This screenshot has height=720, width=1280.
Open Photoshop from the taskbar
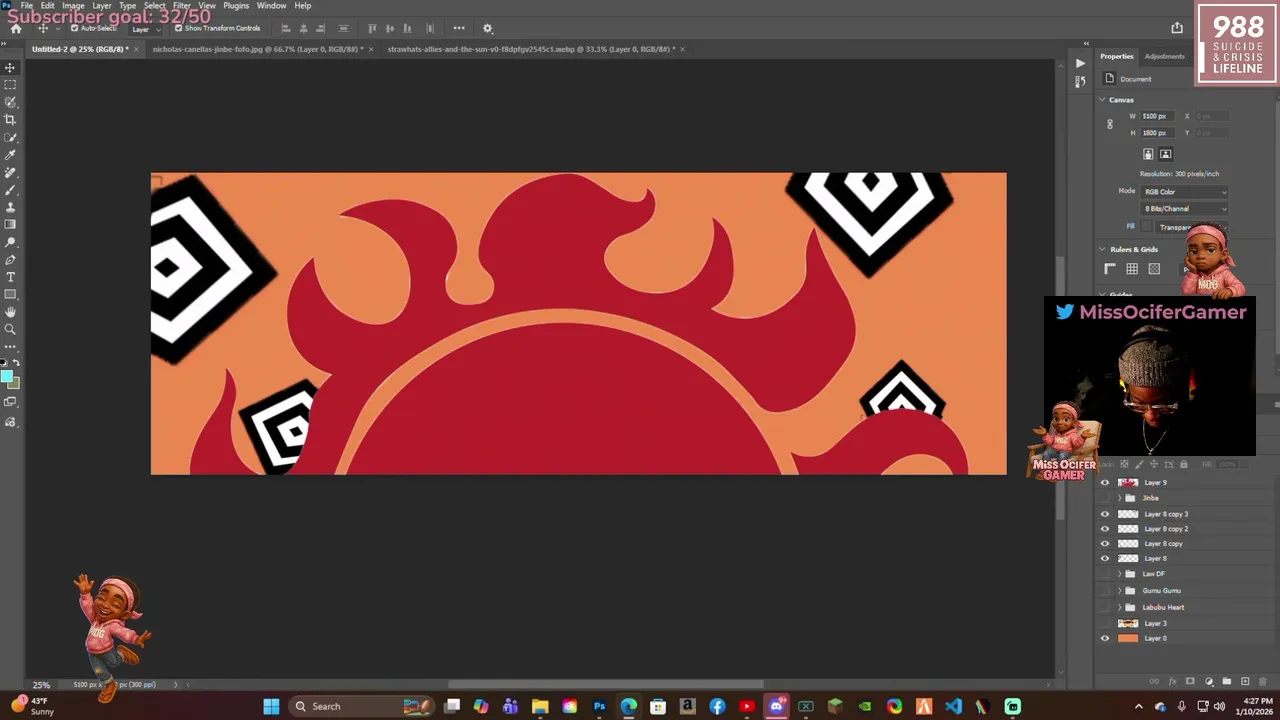(x=599, y=706)
